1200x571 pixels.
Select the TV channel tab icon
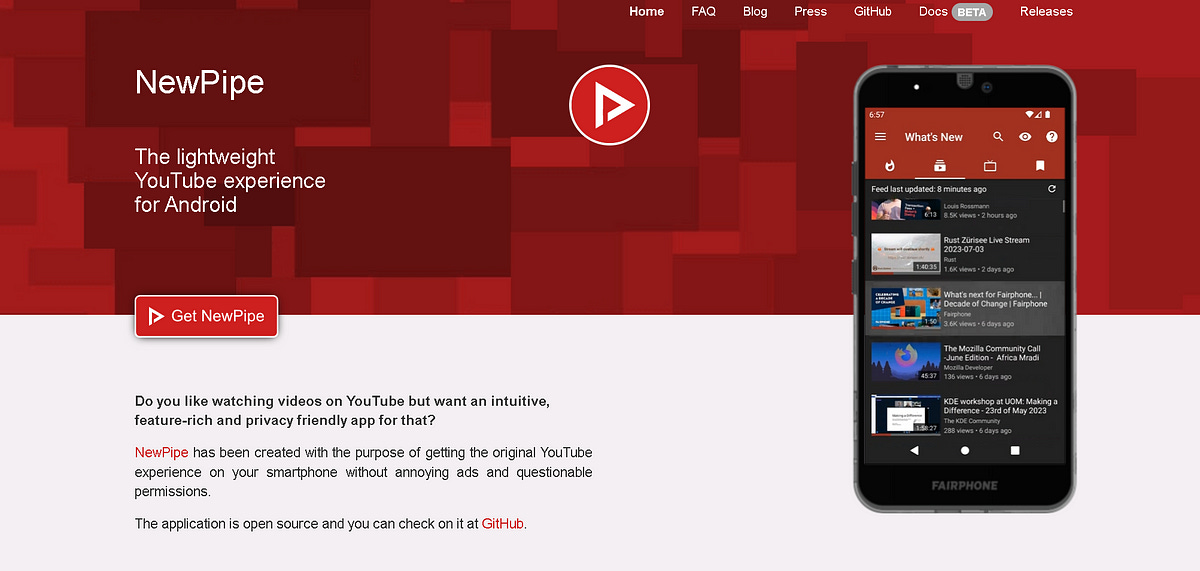pos(990,166)
